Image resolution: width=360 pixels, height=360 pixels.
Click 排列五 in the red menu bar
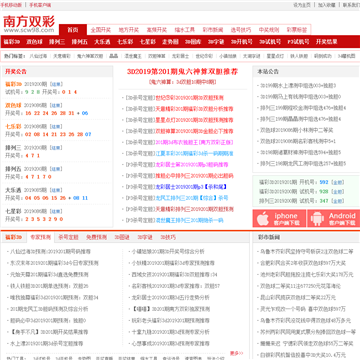80,42
